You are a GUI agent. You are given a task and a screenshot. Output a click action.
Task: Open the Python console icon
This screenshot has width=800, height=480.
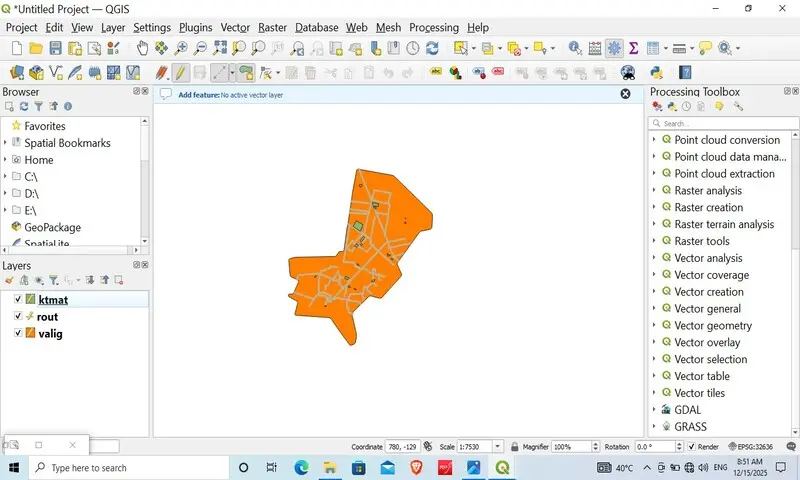[657, 72]
